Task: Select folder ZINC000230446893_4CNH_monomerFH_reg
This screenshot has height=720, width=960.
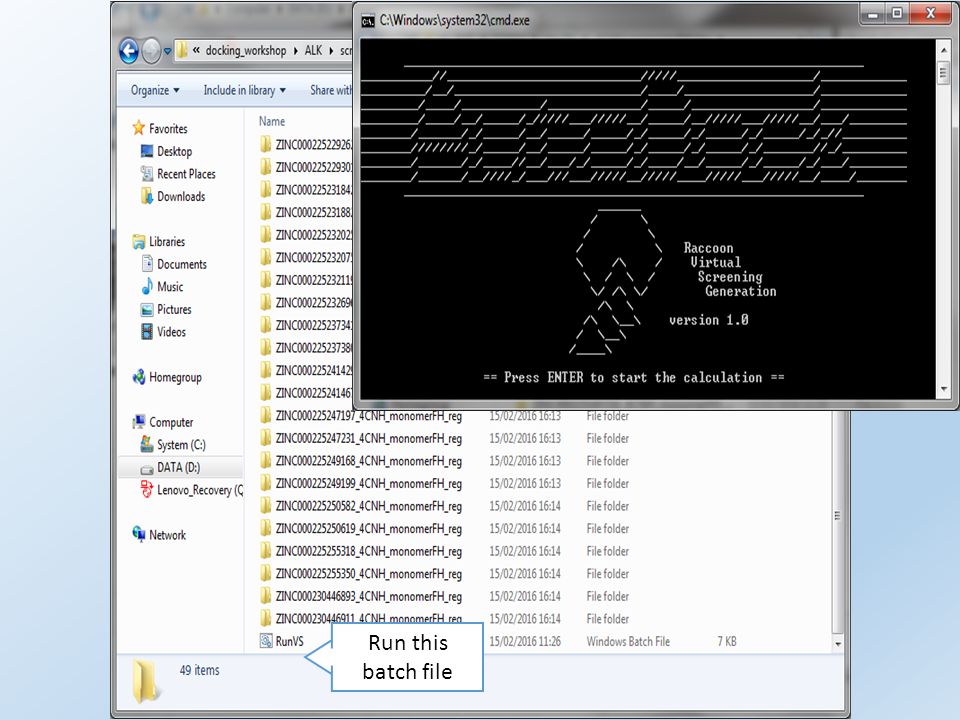Action: (369, 597)
